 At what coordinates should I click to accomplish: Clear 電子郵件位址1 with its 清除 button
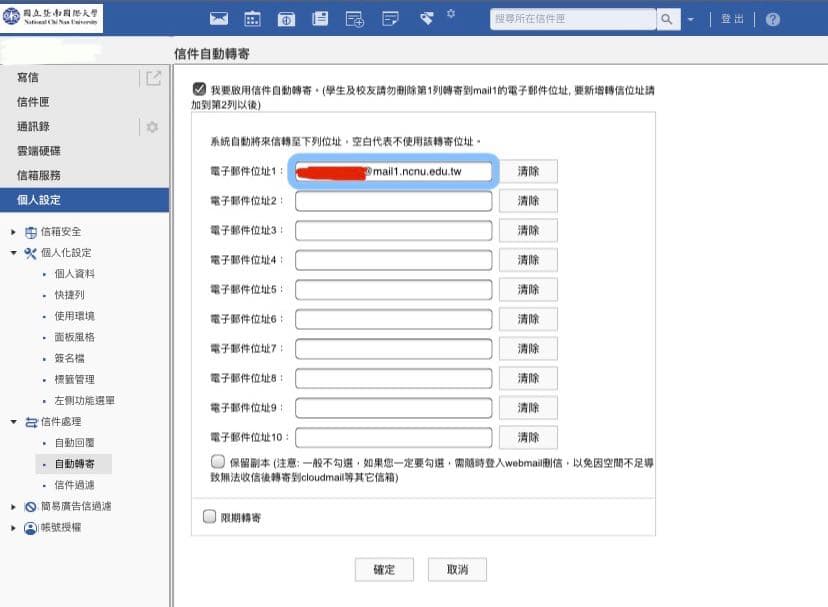click(528, 171)
